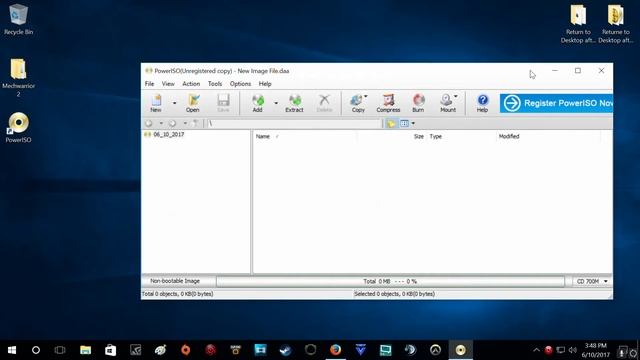Image resolution: width=640 pixels, height=360 pixels.
Task: Click the Compress toolbar icon
Action: (x=388, y=103)
